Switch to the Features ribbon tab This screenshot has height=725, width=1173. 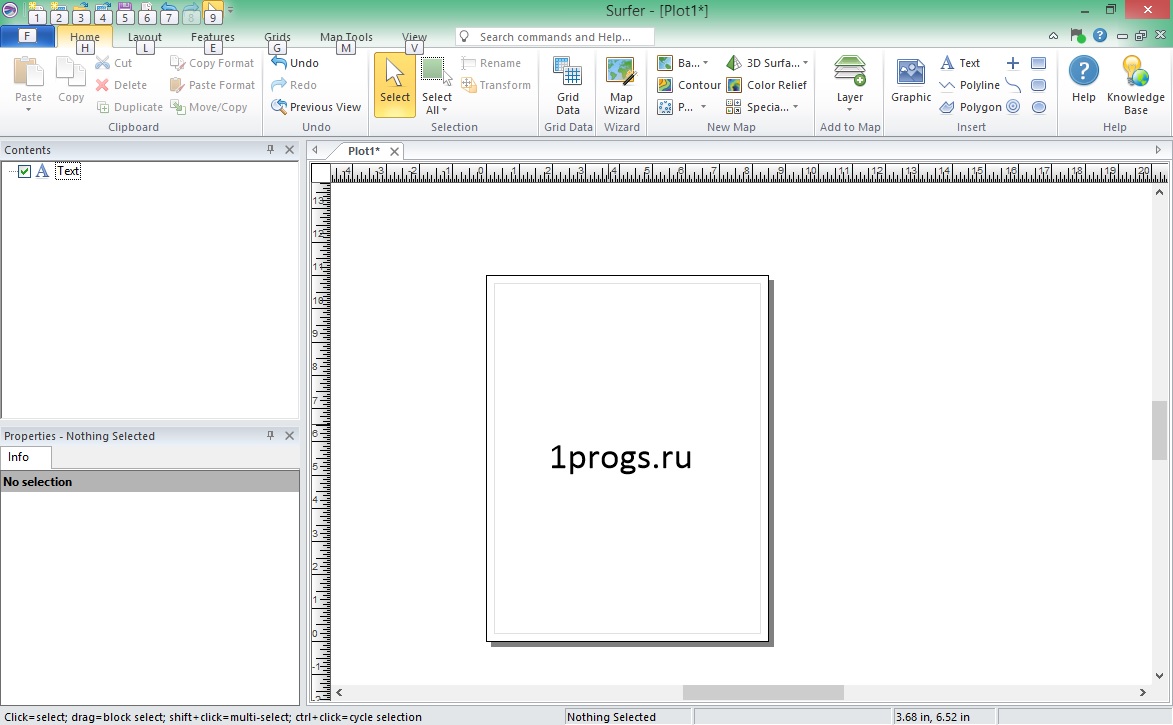(212, 37)
